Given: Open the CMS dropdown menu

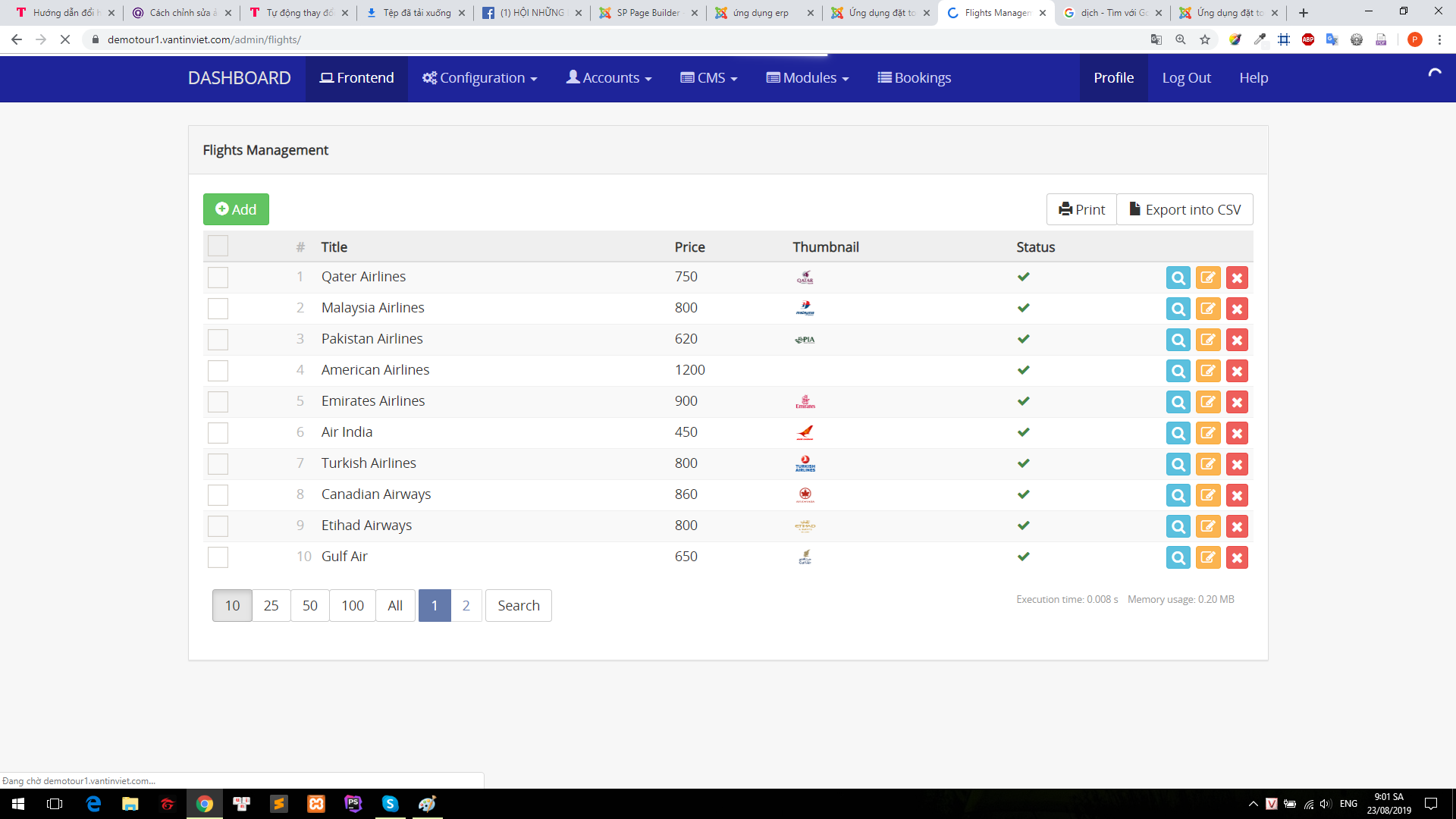Looking at the screenshot, I should click(709, 78).
